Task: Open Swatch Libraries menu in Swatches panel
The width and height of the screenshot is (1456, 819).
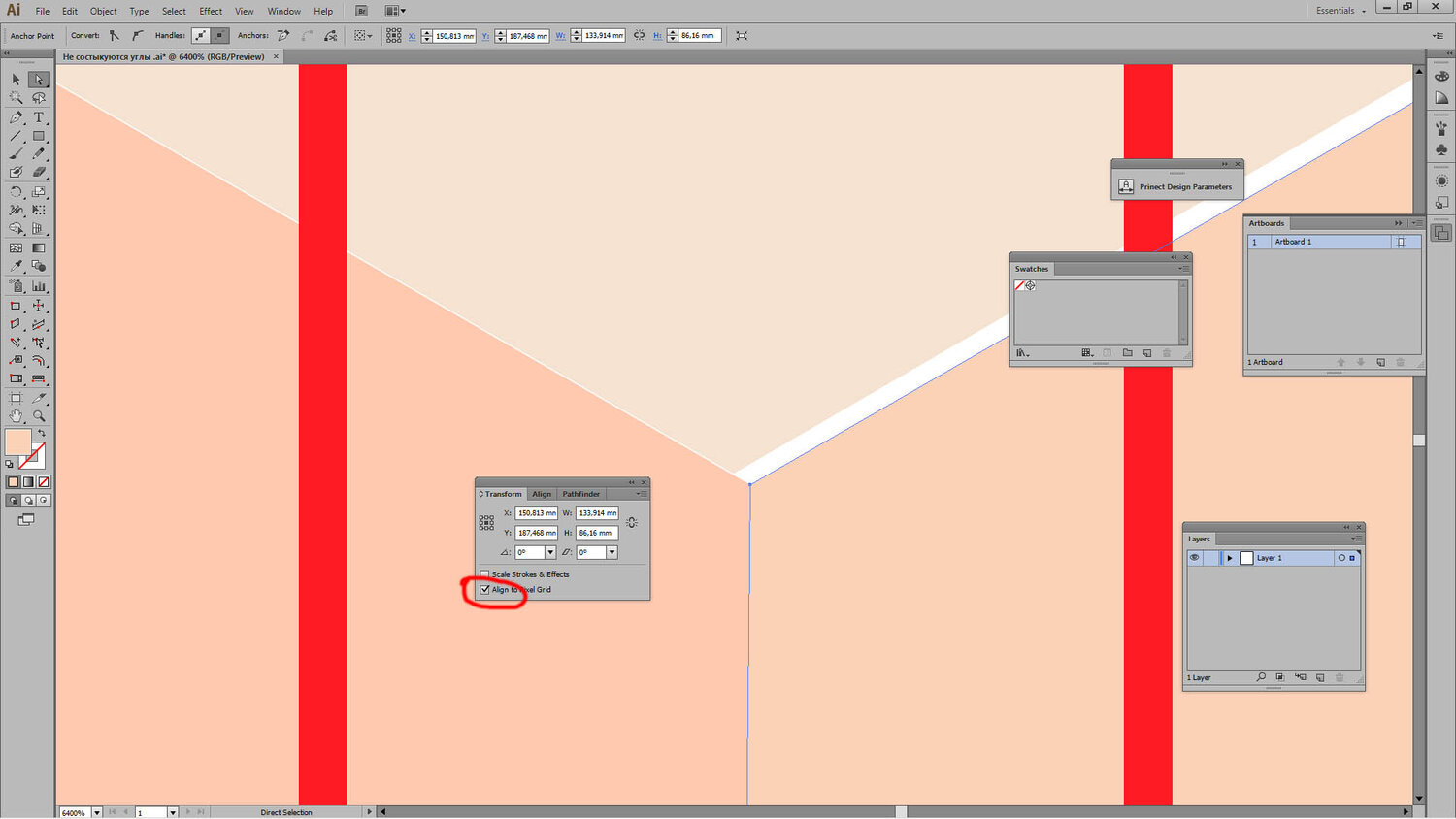Action: pos(1023,353)
